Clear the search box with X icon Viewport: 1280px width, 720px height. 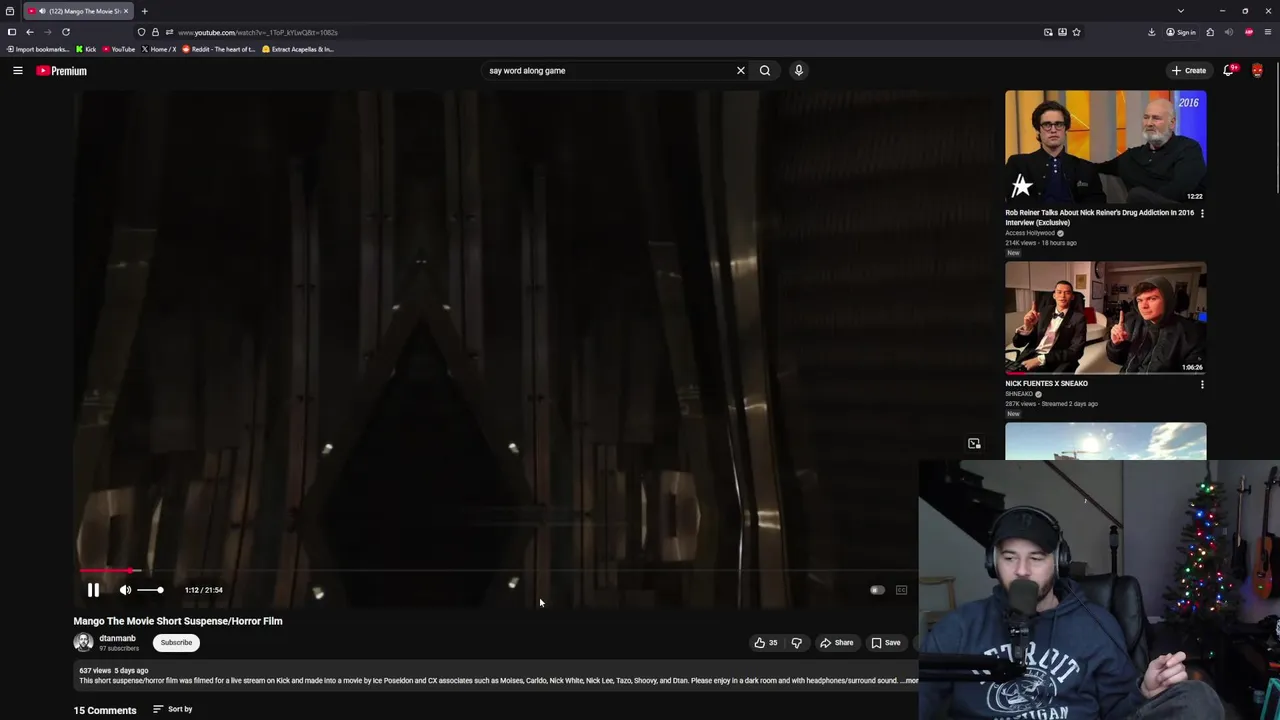741,71
